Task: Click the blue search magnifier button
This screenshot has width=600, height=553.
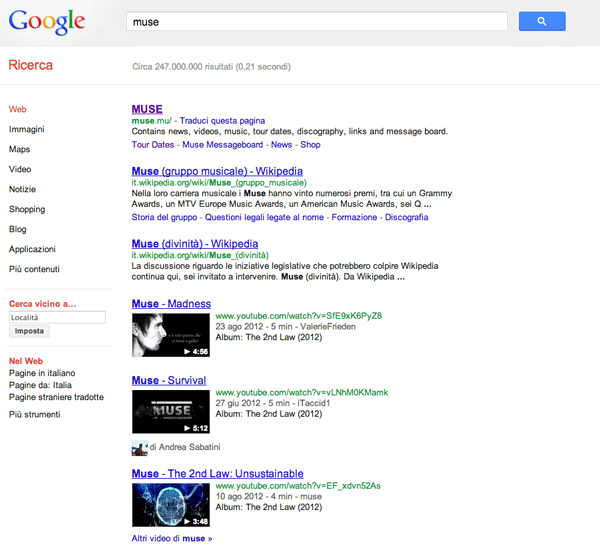Action: [542, 21]
